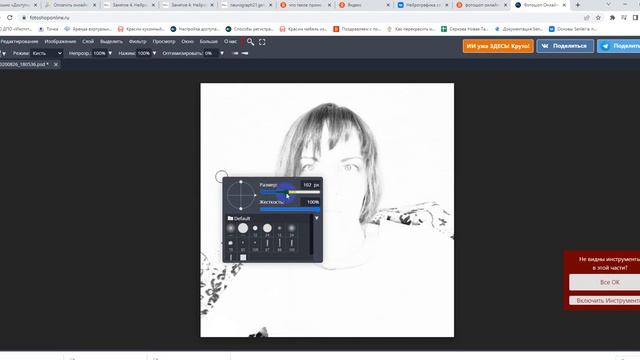The image size is (640, 360).
Task: Open the browser tab search chevron
Action: point(608,5)
